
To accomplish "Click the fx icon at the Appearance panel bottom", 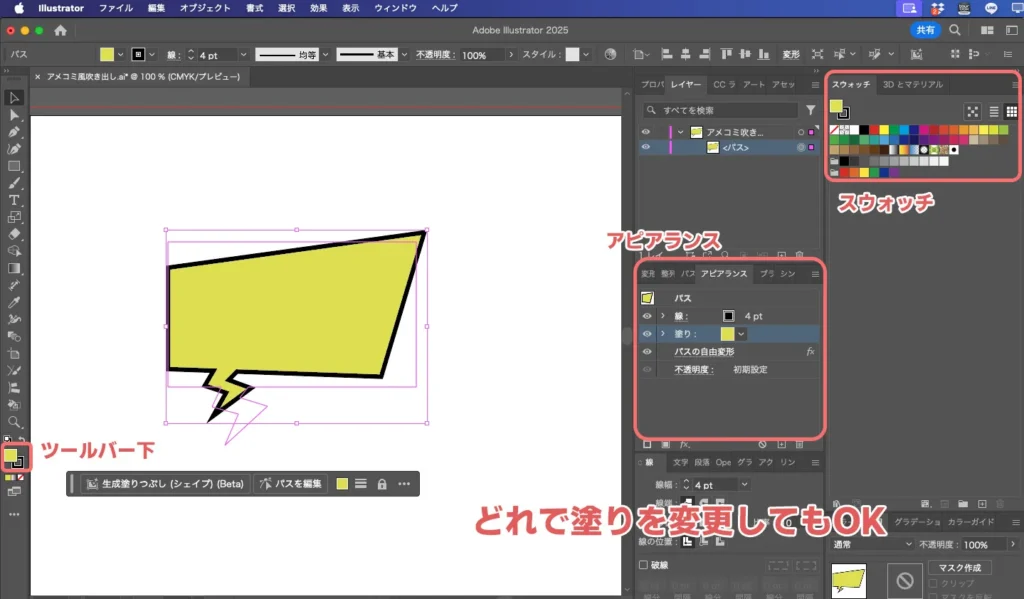I will pos(682,442).
